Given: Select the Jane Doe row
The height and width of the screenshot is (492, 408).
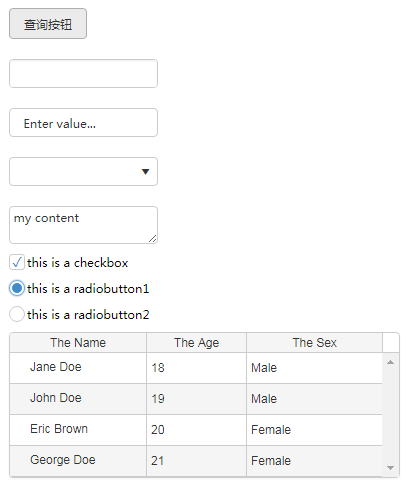Looking at the screenshot, I should point(196,368).
